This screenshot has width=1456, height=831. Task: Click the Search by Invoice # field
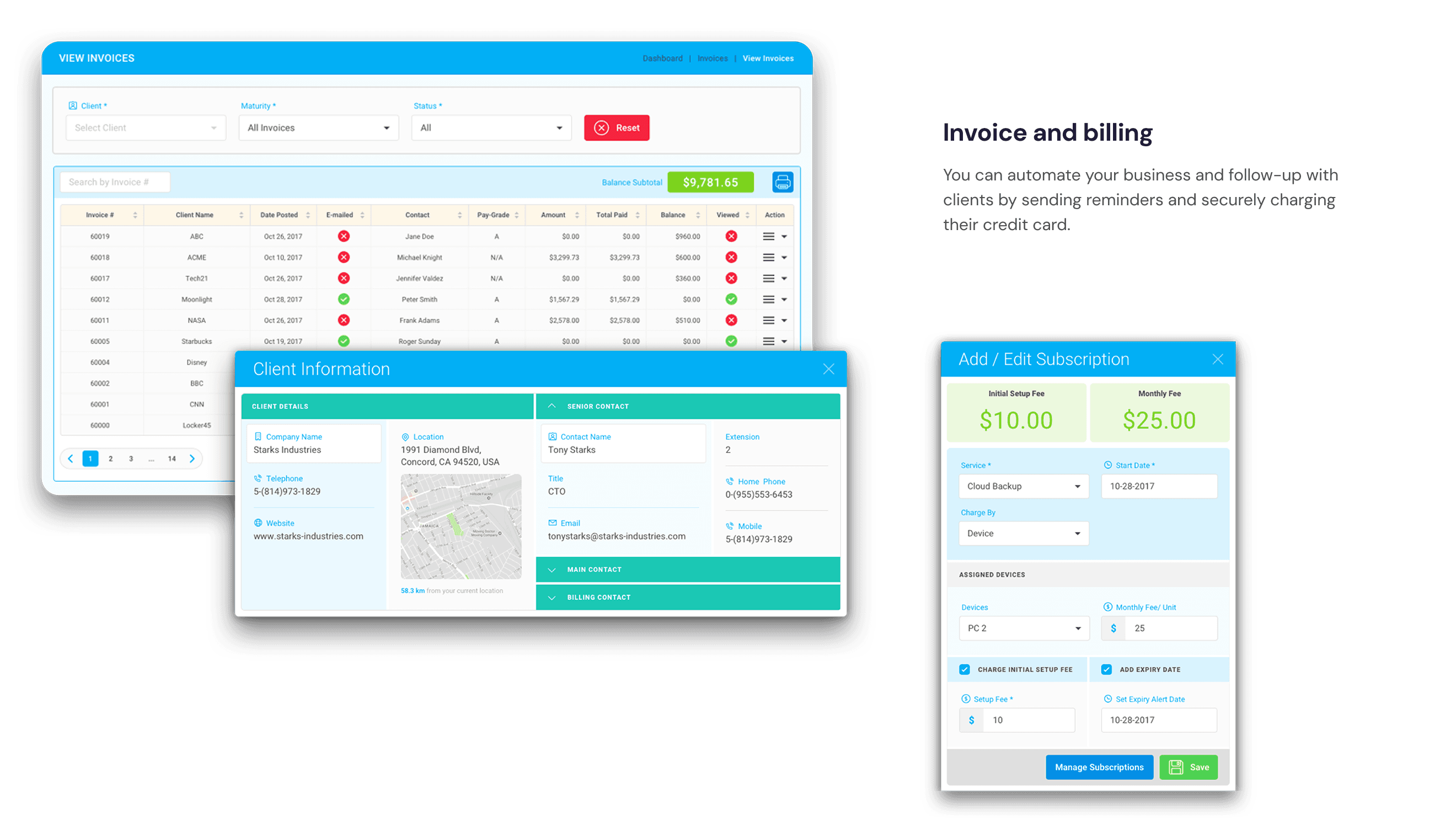(x=115, y=182)
